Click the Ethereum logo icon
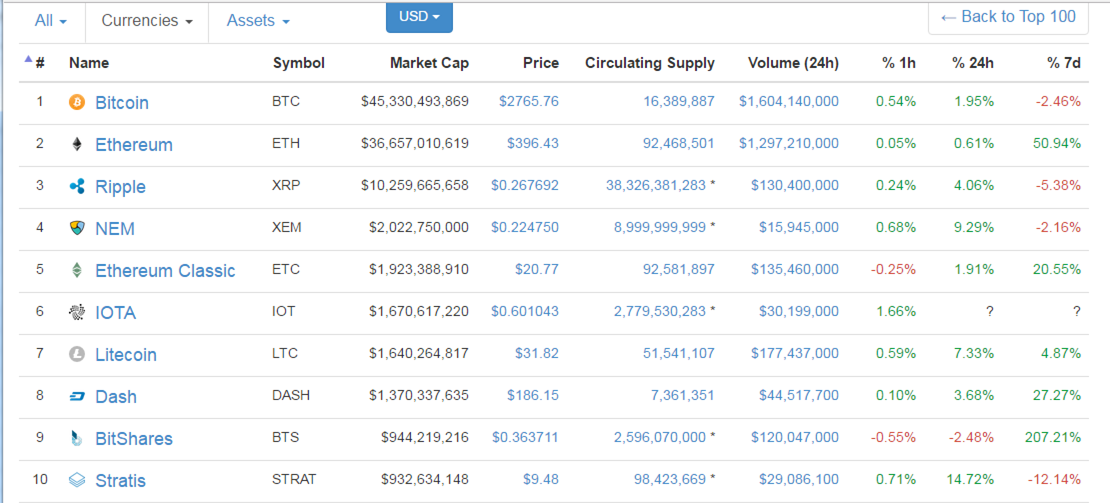 click(76, 144)
